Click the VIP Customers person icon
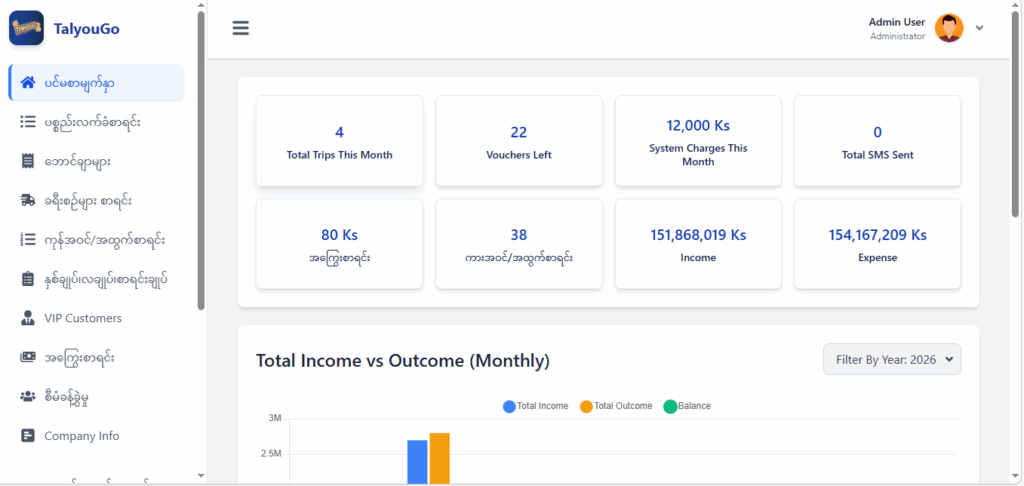Screen dimensions: 1024x486 [28, 318]
